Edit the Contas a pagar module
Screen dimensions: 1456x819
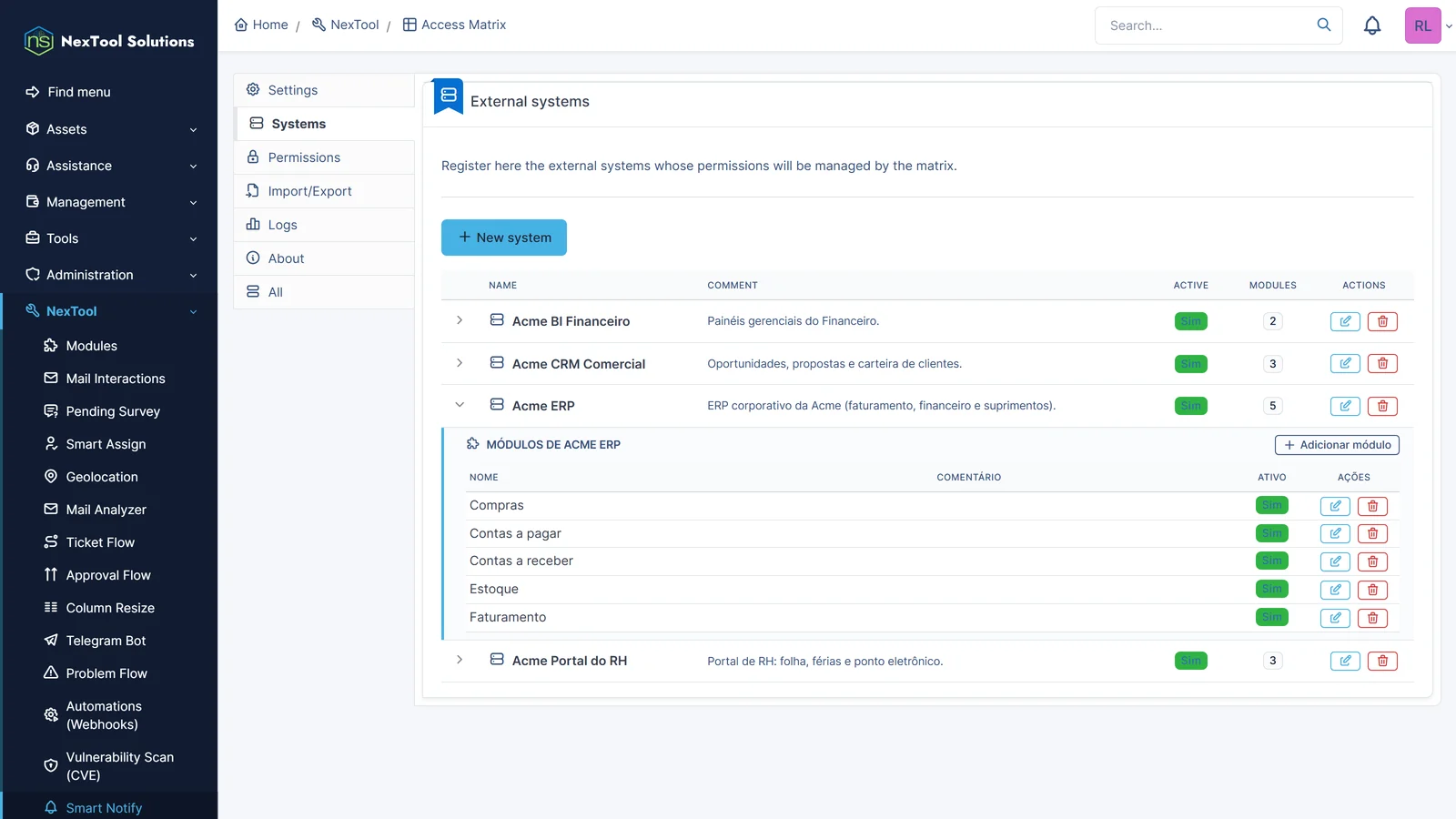(1335, 534)
